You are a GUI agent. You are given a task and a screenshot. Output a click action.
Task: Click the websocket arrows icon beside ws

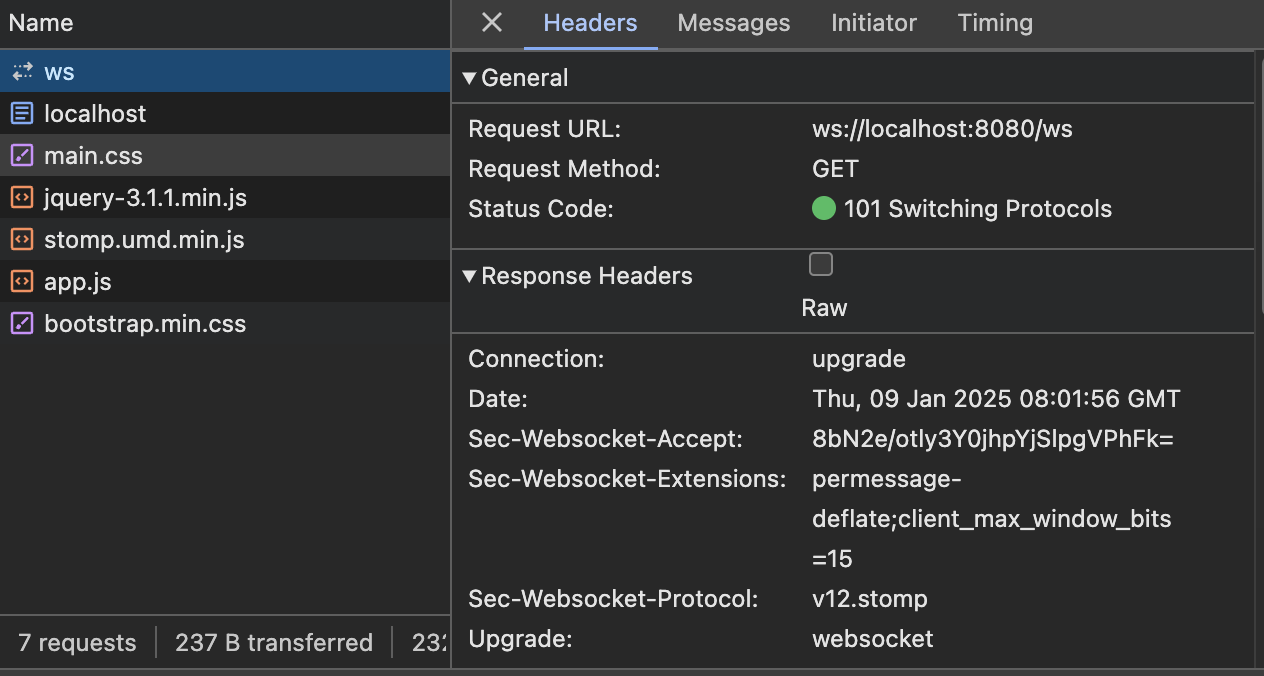point(21,71)
